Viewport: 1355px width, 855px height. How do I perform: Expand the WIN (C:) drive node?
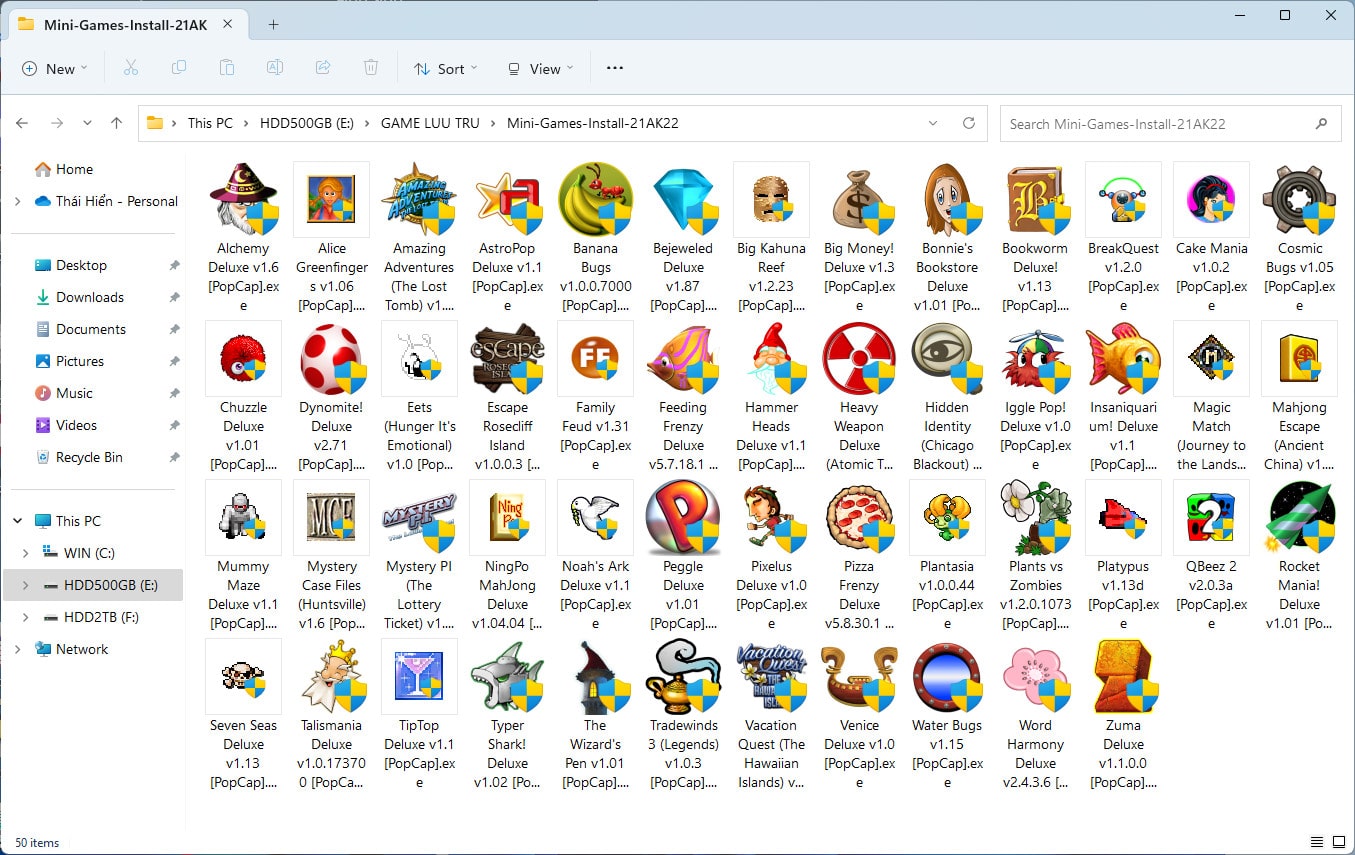coord(26,553)
